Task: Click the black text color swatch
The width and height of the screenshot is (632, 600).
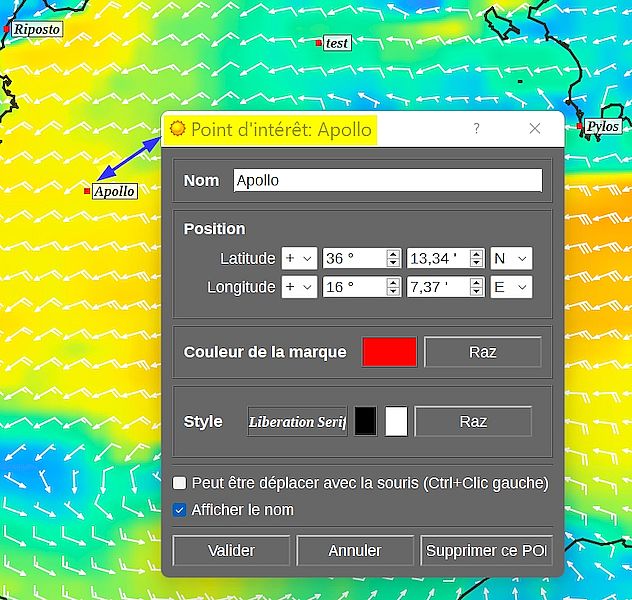Action: (x=366, y=421)
